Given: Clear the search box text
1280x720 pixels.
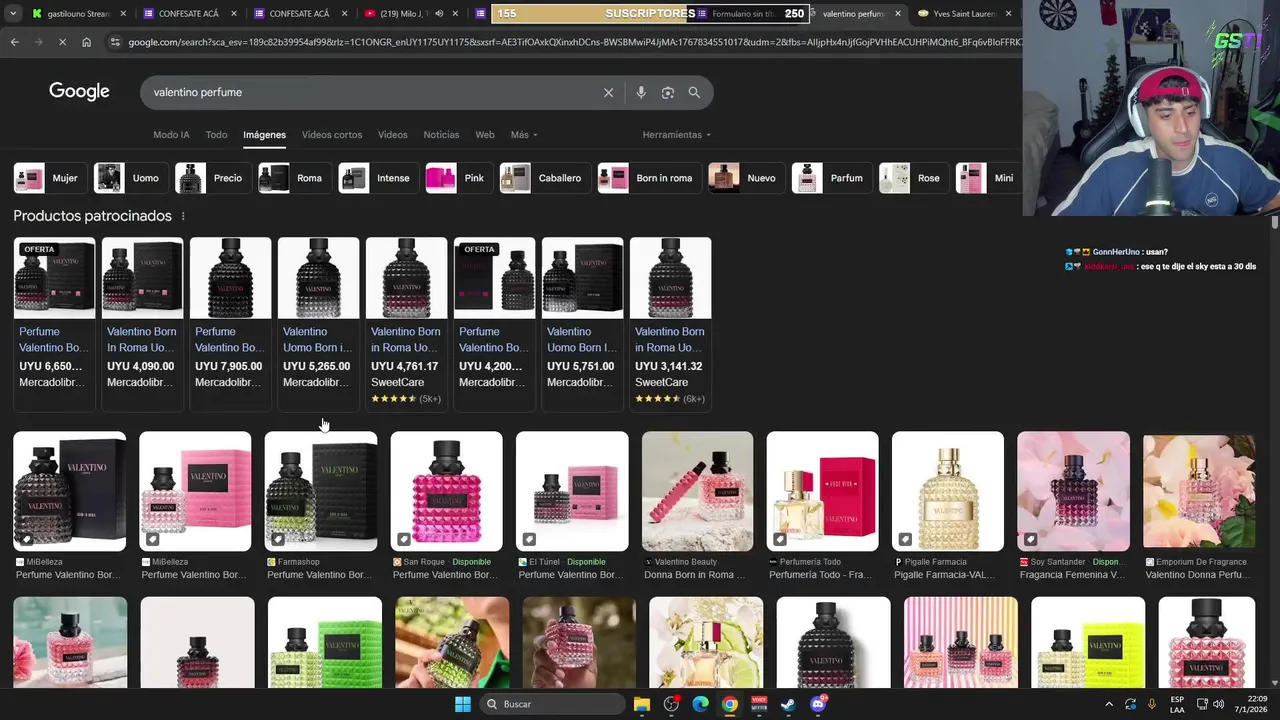Looking at the screenshot, I should (608, 92).
